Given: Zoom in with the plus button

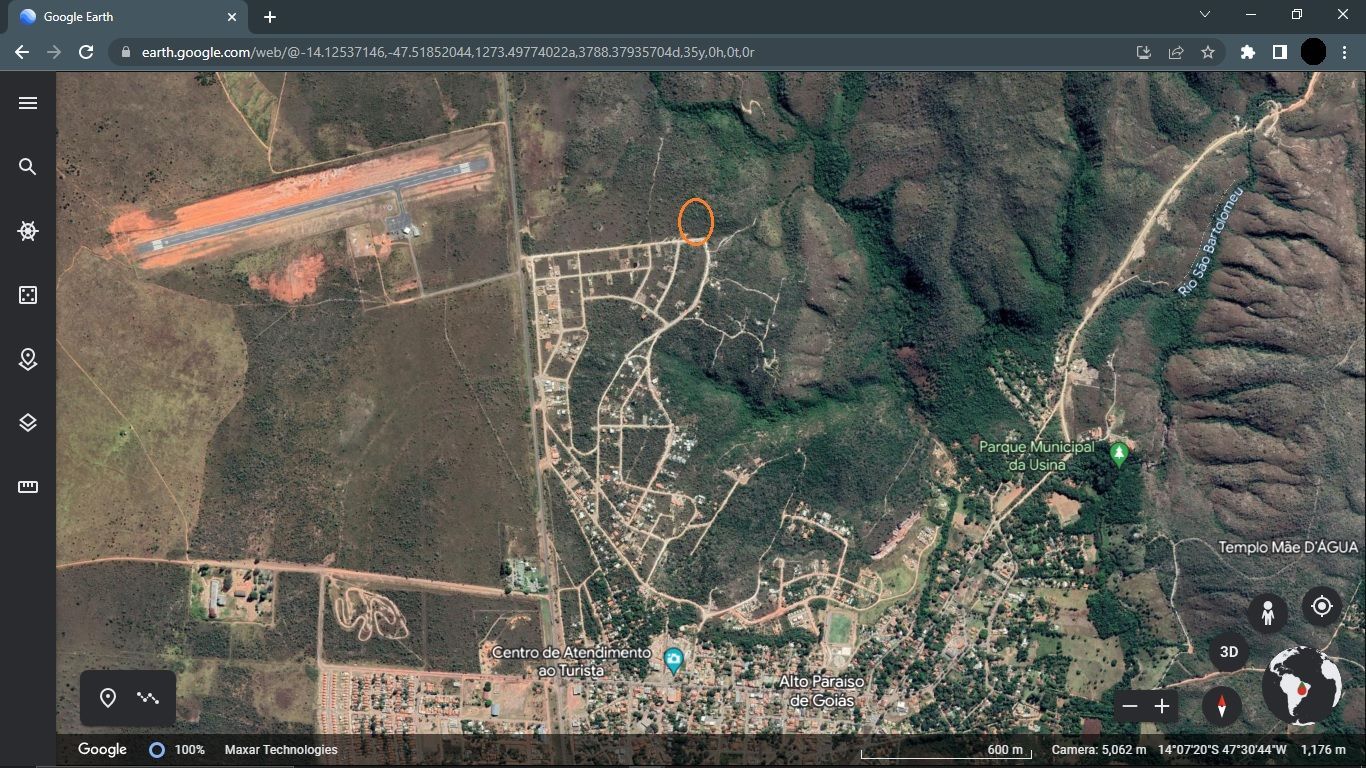Looking at the screenshot, I should [1162, 706].
